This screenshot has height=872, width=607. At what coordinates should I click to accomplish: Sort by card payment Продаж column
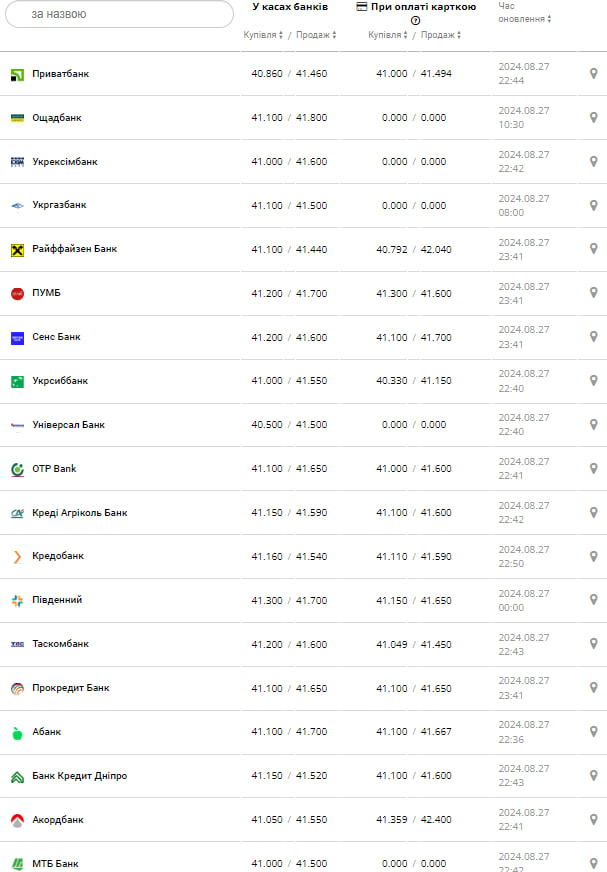tap(441, 35)
